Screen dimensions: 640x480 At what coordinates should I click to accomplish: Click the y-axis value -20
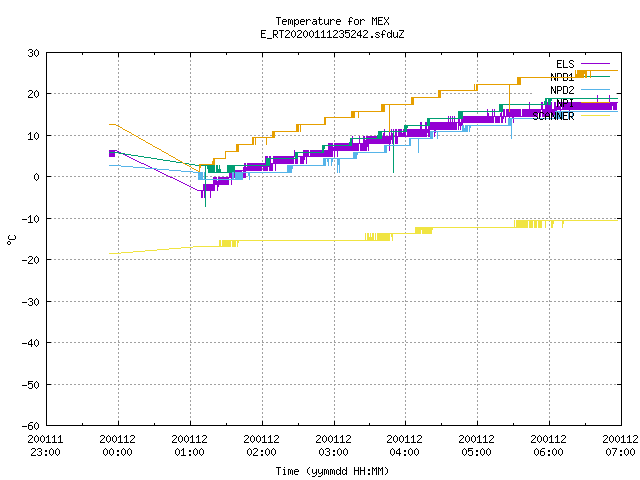pos(31,260)
